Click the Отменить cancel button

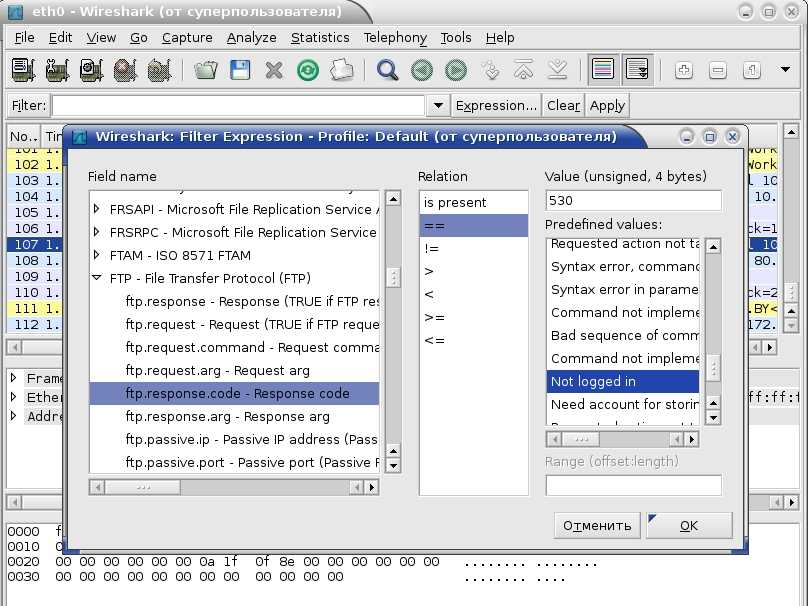click(x=597, y=526)
